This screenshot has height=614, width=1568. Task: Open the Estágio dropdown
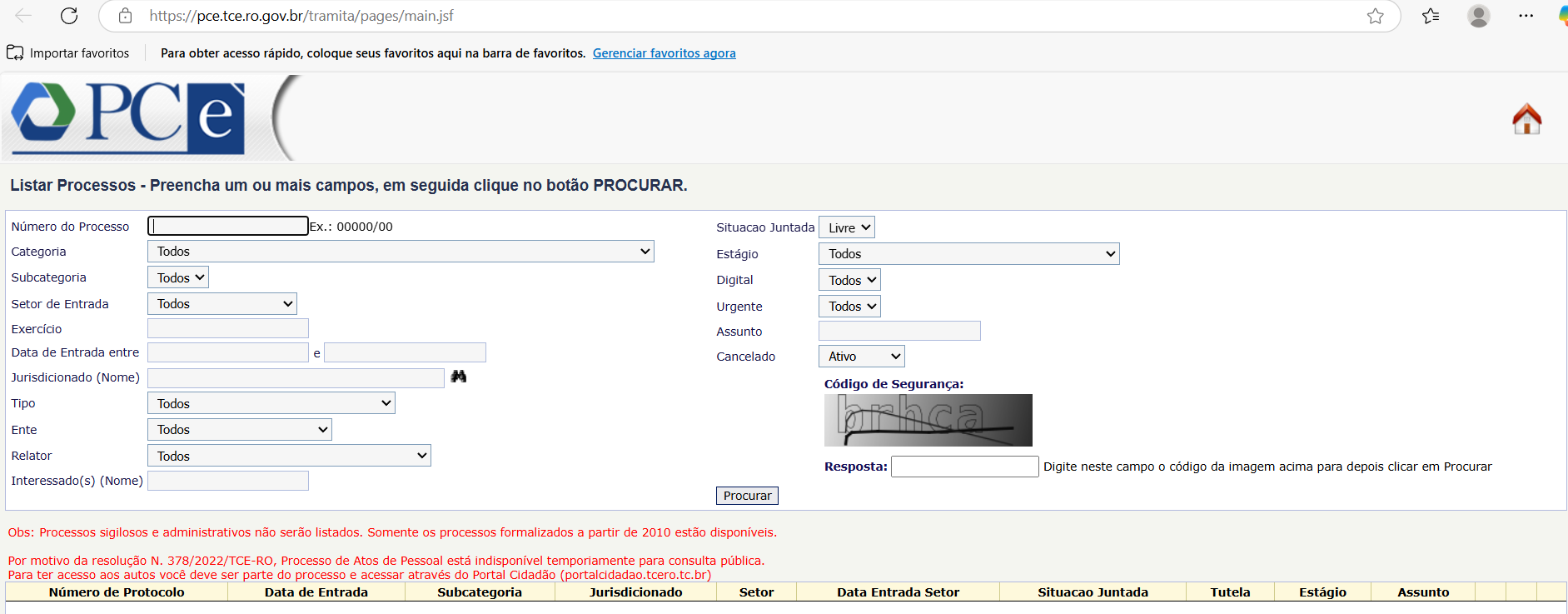click(968, 254)
